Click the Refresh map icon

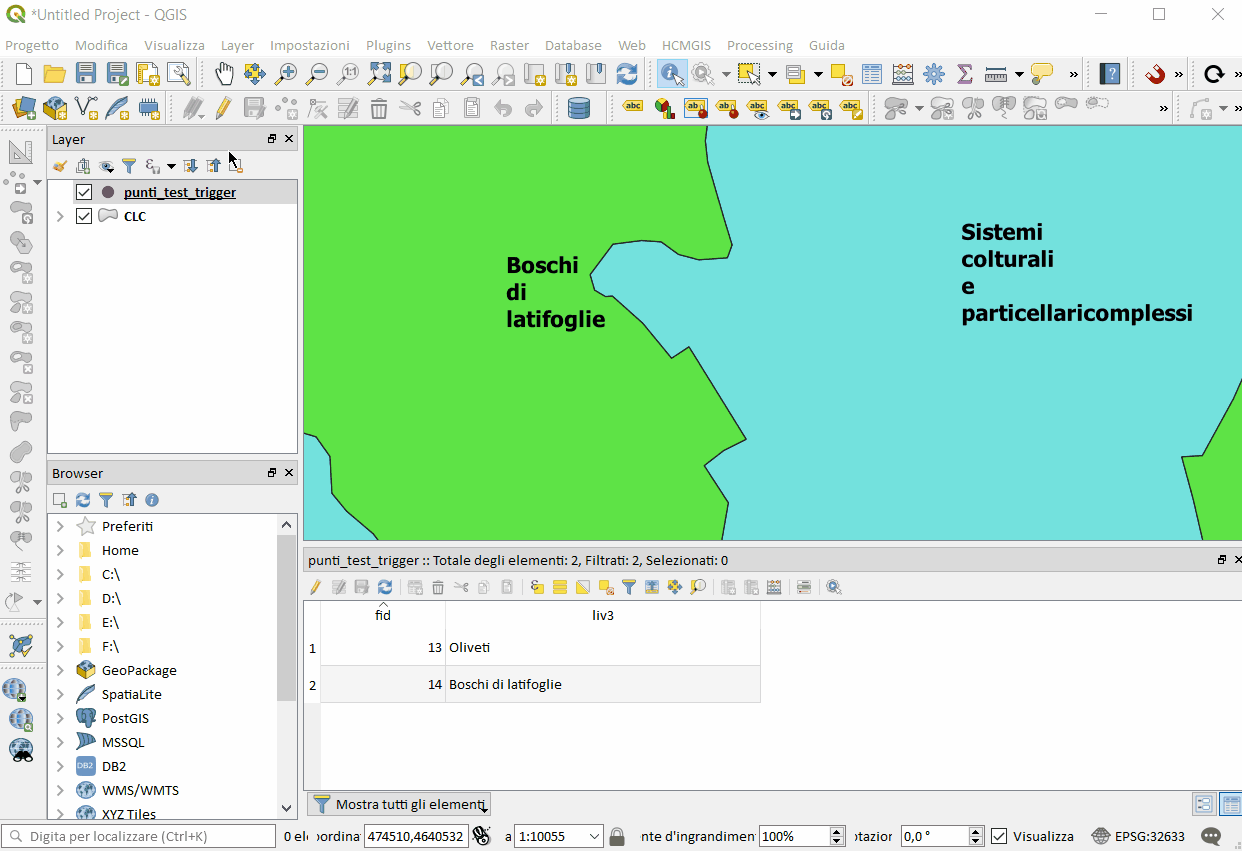click(627, 73)
